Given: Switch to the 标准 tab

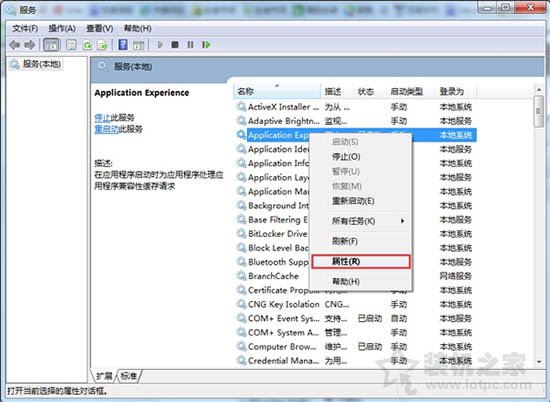Looking at the screenshot, I should pyautogui.click(x=129, y=376).
